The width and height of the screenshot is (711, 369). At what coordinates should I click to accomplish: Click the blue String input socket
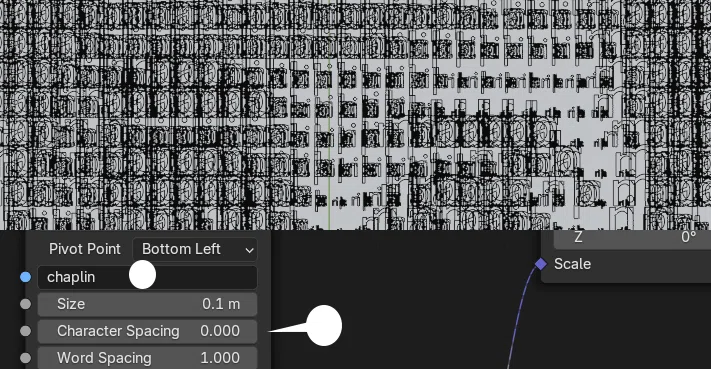point(26,277)
